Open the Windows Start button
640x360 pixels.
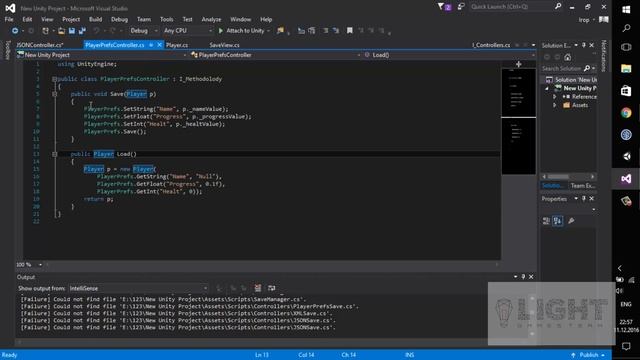point(626,9)
